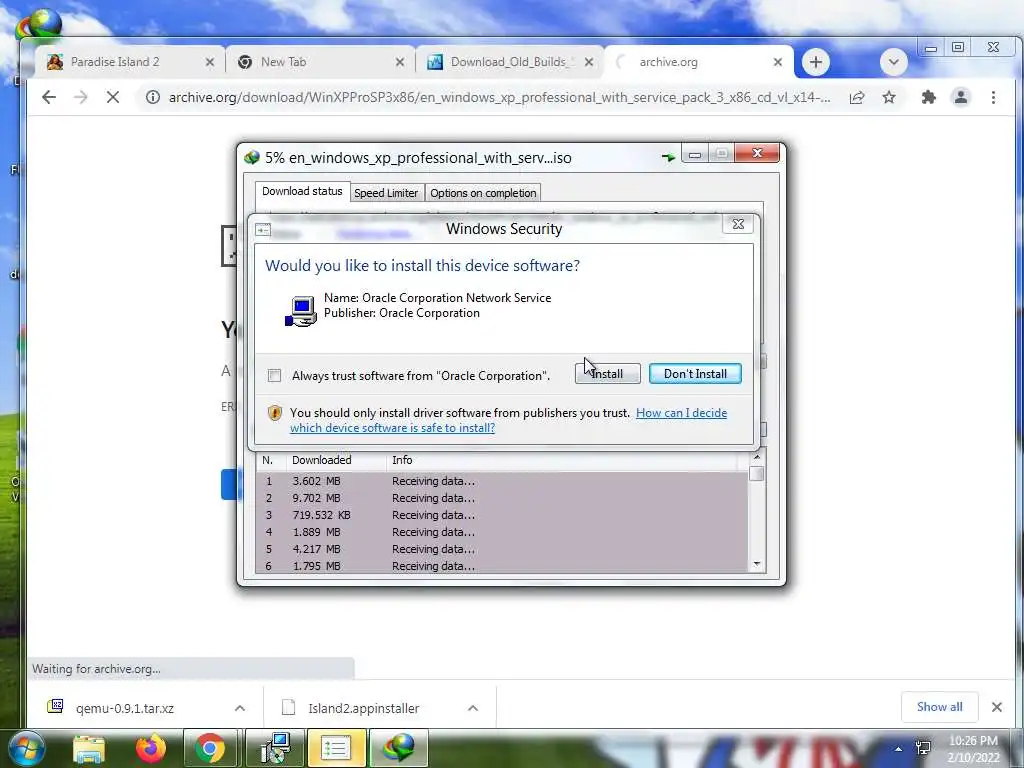This screenshot has width=1024, height=768.
Task: Open Chrome profile avatar icon
Action: click(961, 97)
